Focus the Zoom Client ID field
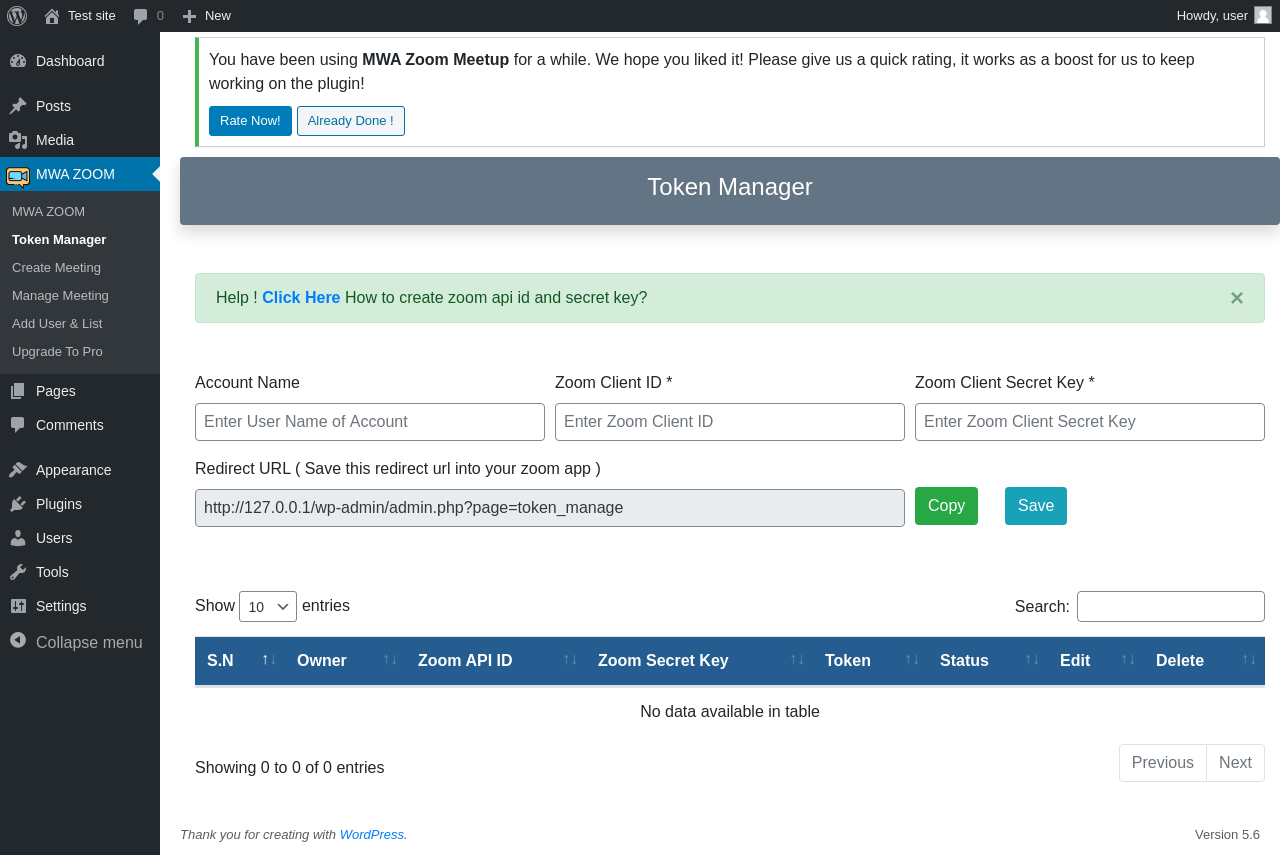This screenshot has height=855, width=1280. [x=730, y=422]
